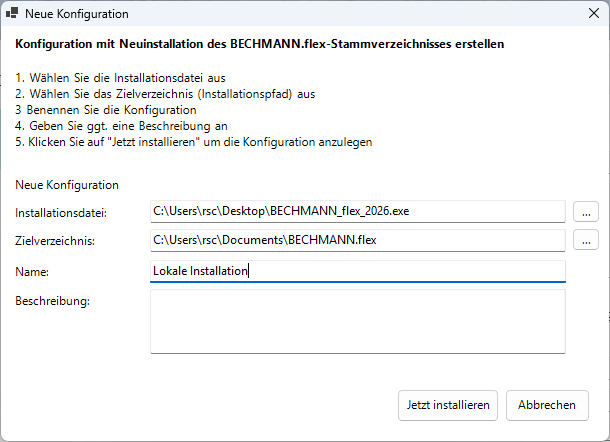Click the app icon in the title bar
The image size is (610, 442).
[12, 15]
